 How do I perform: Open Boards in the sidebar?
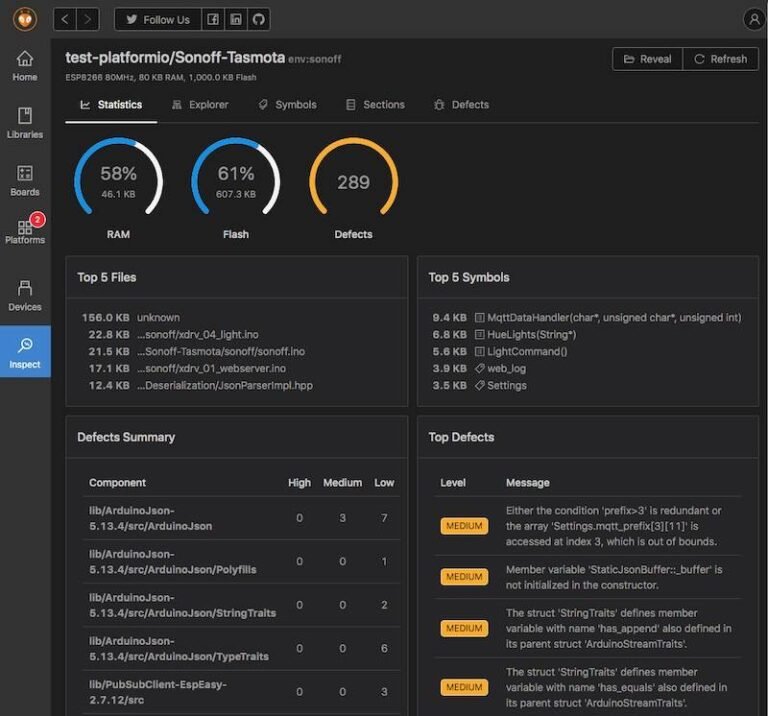pos(25,181)
